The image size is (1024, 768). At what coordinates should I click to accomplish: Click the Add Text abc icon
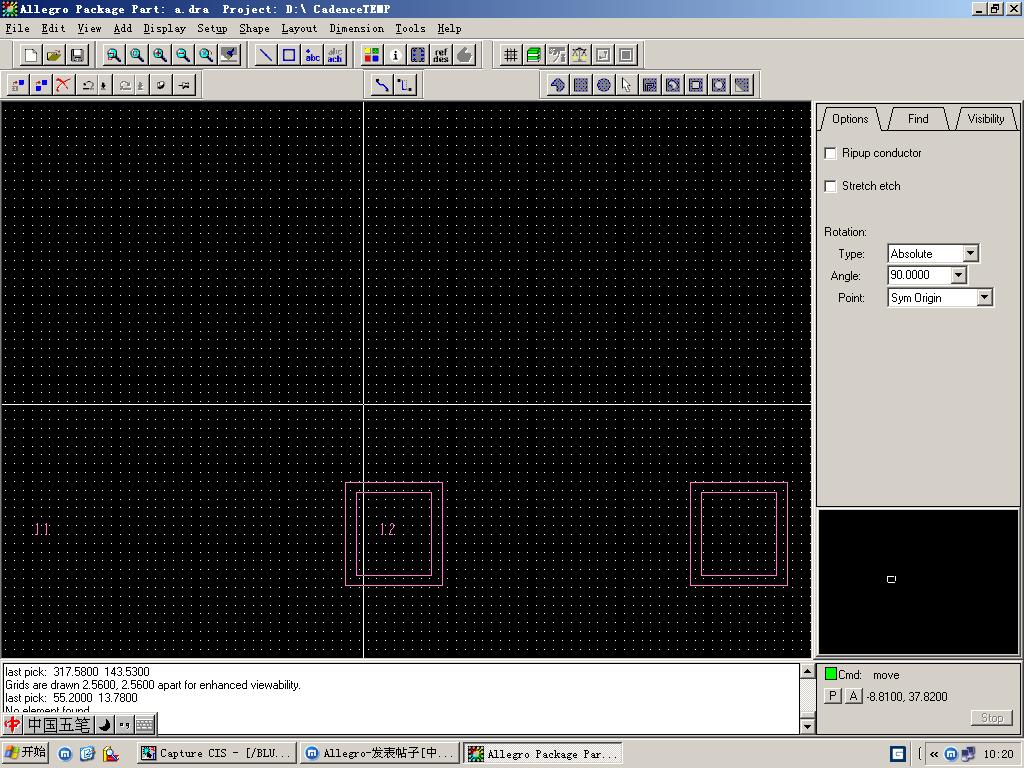(x=312, y=55)
